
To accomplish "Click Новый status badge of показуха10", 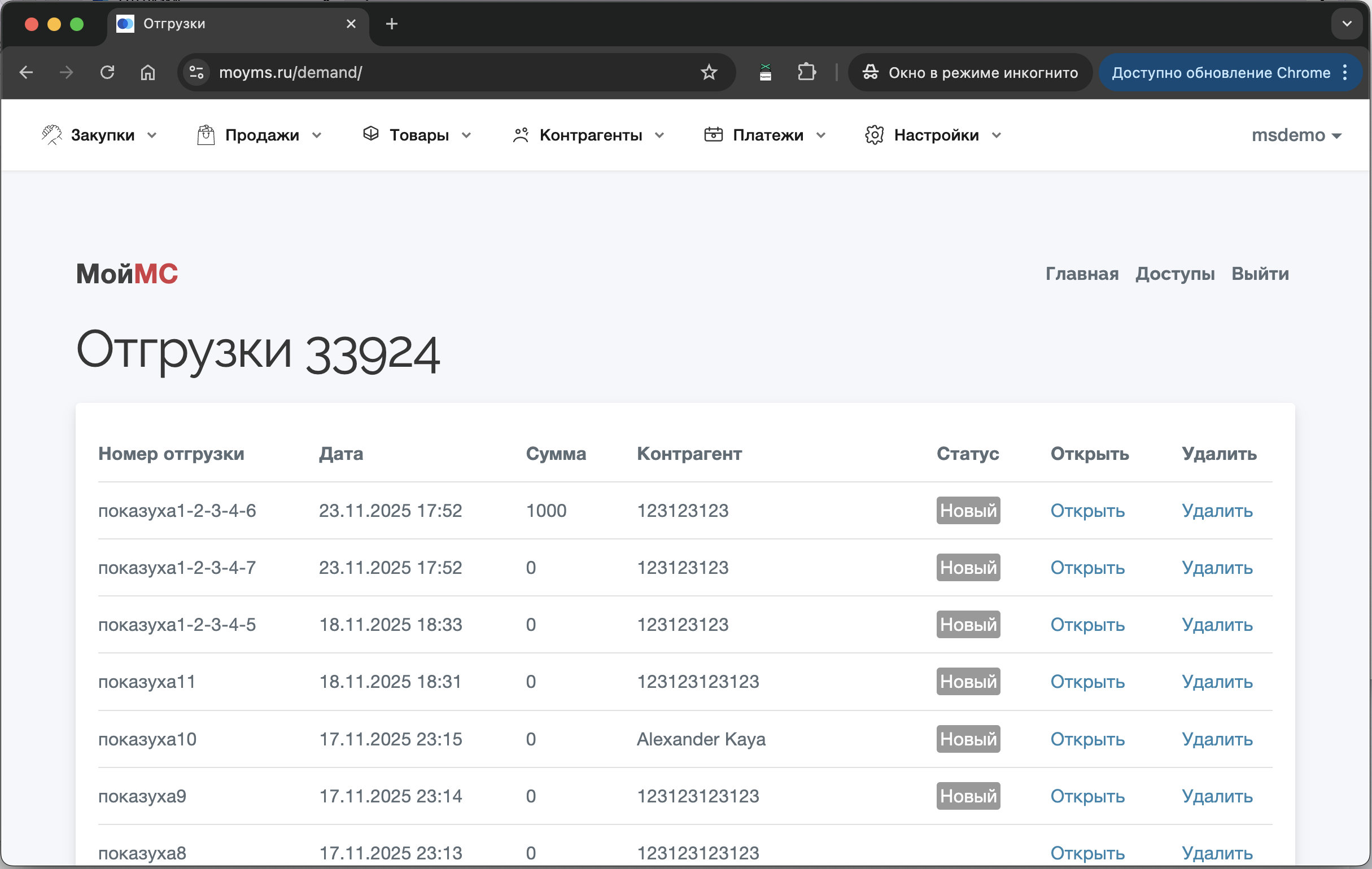I will pos(968,739).
